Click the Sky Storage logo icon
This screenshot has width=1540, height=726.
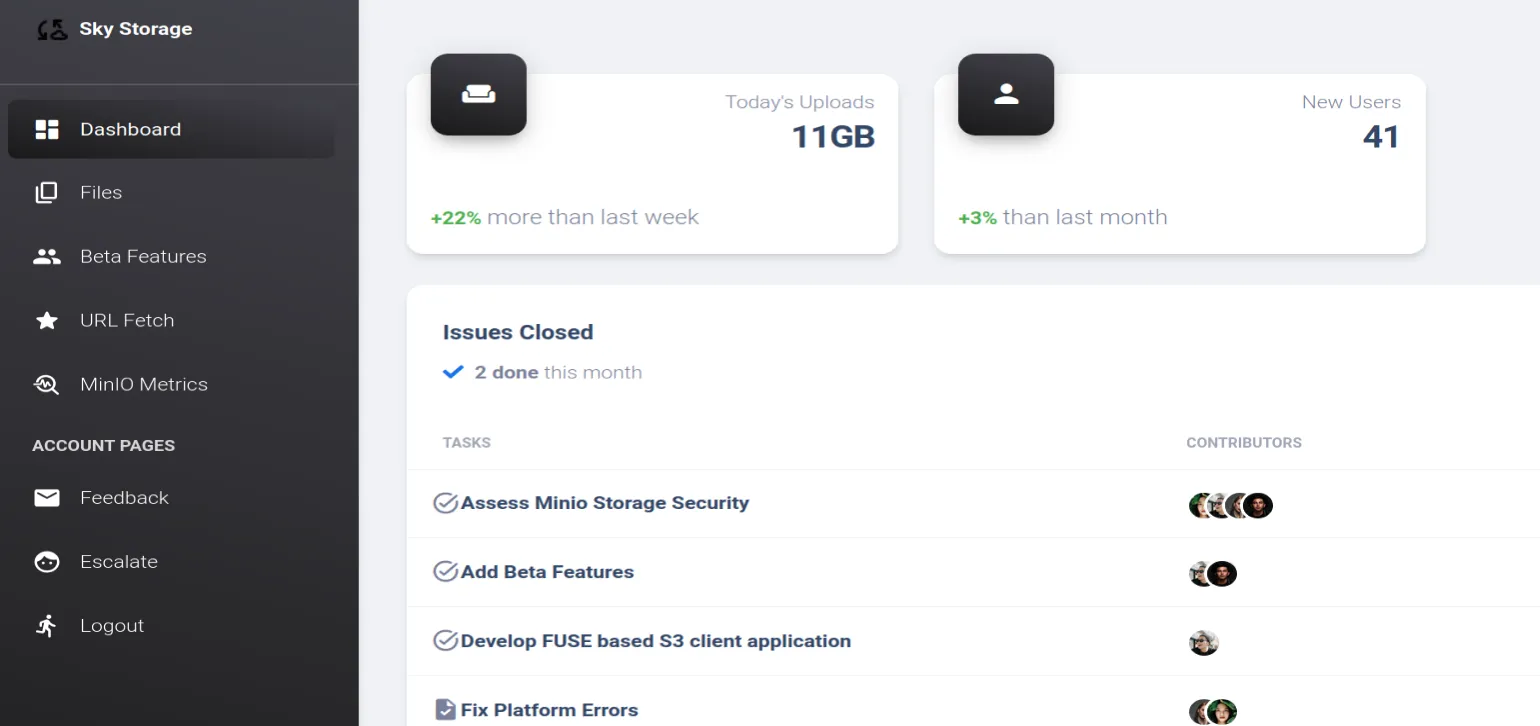tap(51, 30)
